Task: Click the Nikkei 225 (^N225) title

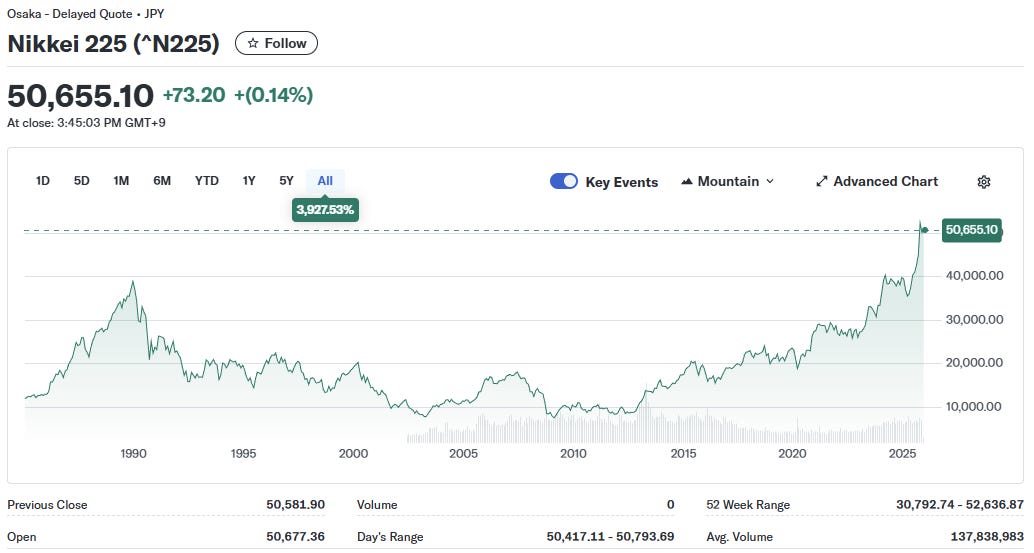Action: 113,44
